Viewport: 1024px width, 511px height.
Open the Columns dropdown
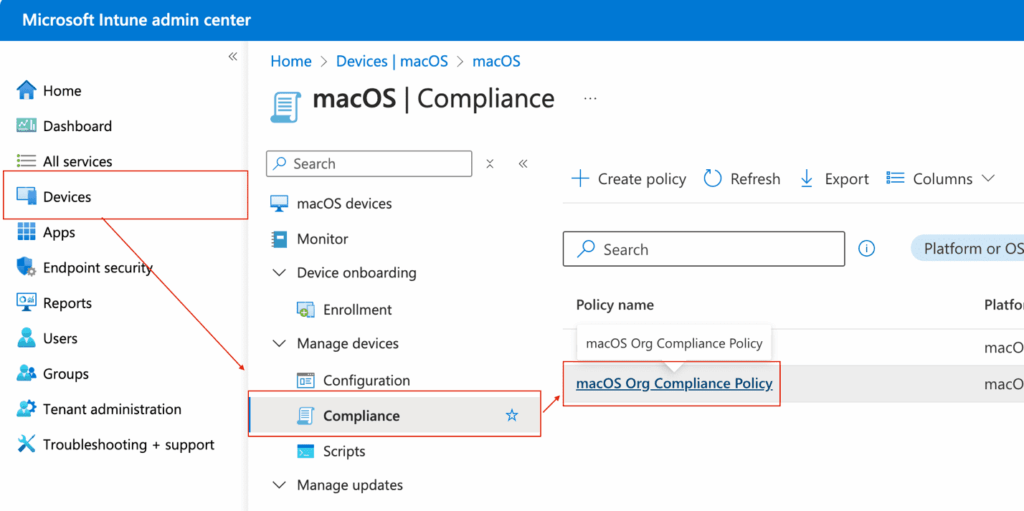tap(940, 179)
